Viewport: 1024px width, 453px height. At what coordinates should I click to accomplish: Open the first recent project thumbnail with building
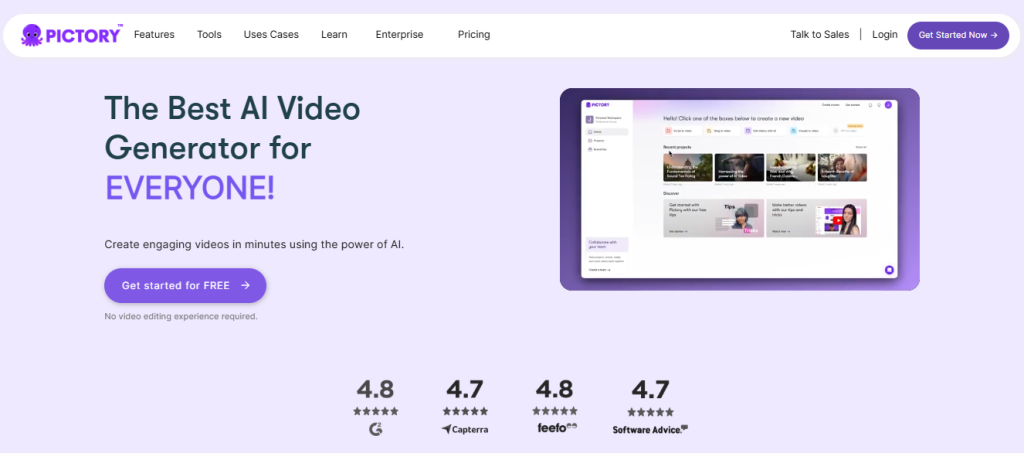[688, 168]
